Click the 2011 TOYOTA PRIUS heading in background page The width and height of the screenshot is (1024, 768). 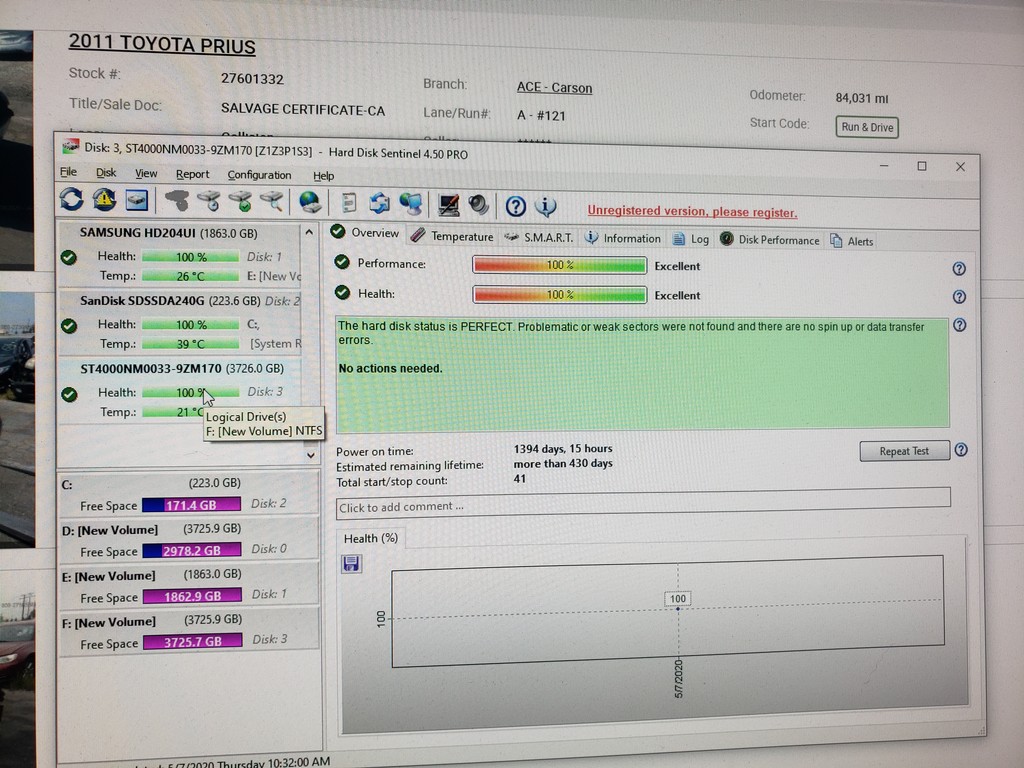(x=162, y=44)
